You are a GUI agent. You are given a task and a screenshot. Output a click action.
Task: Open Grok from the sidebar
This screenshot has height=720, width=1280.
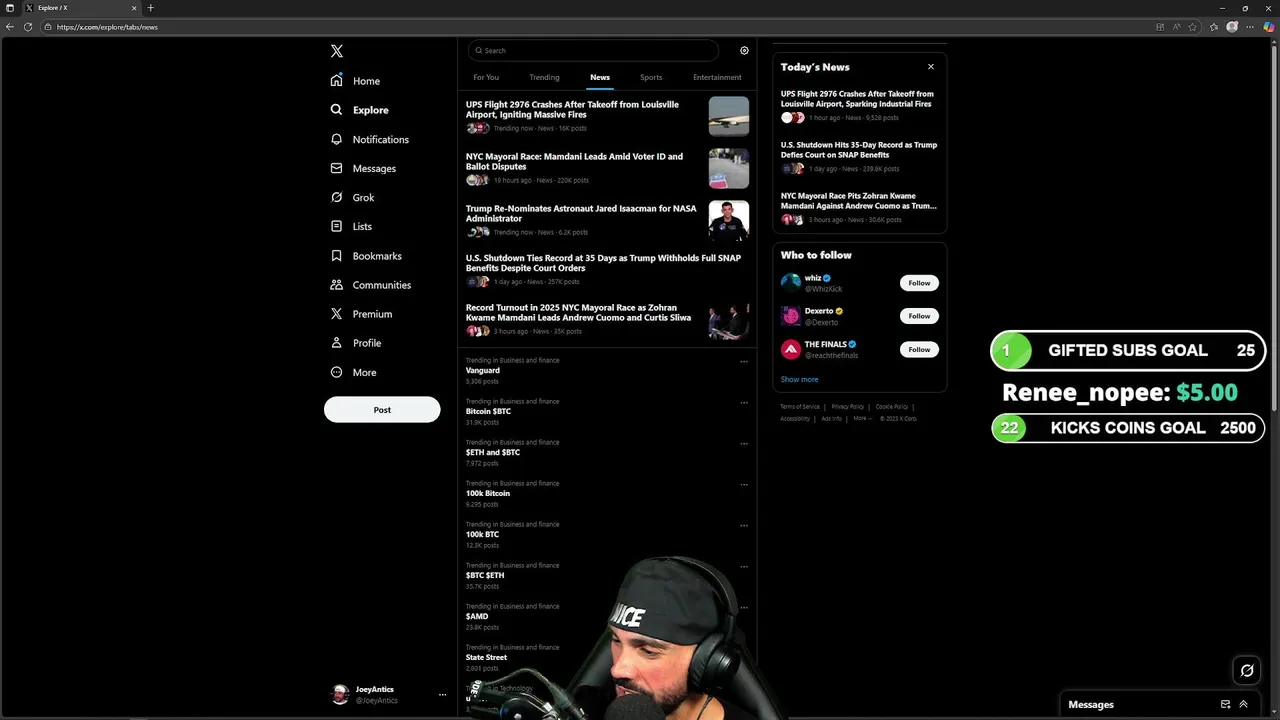(352, 197)
